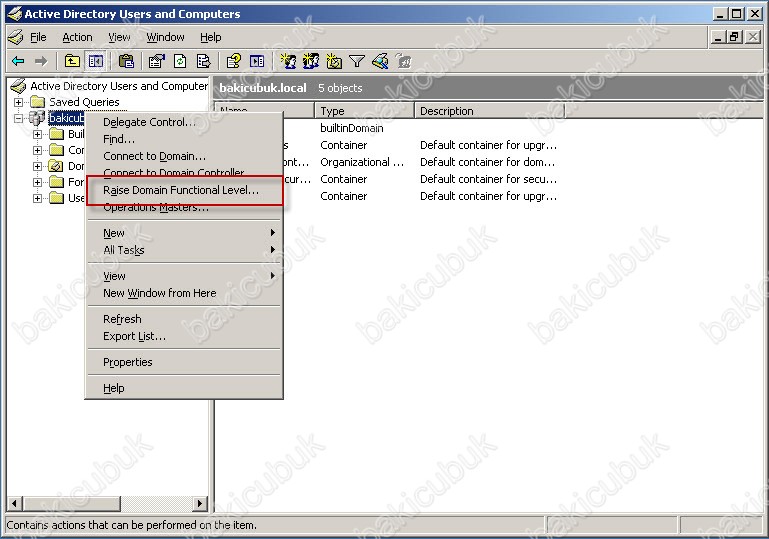Choose Operations Masters from context menu
769x539 pixels.
(184, 207)
